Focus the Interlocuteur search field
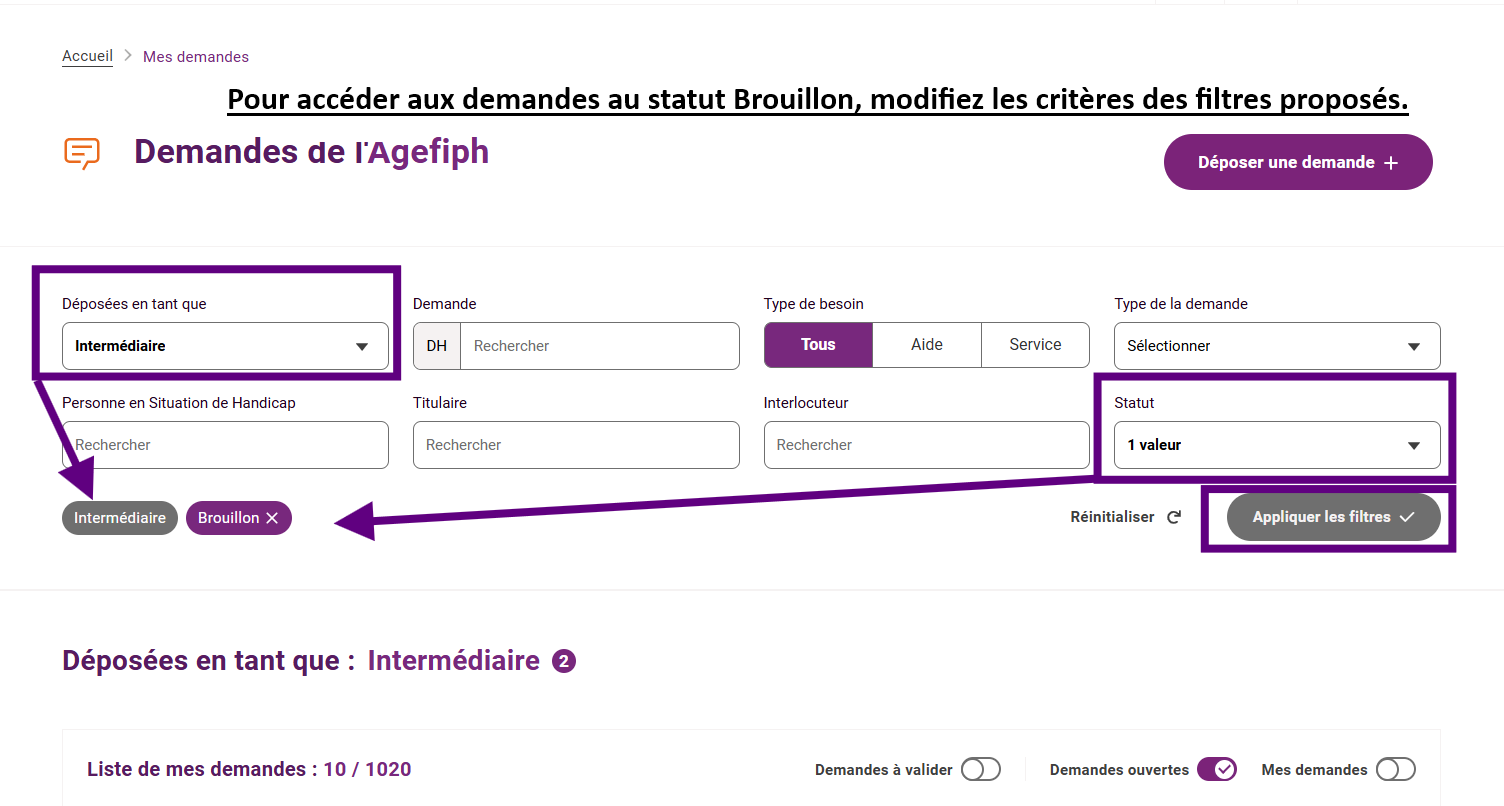 (927, 445)
